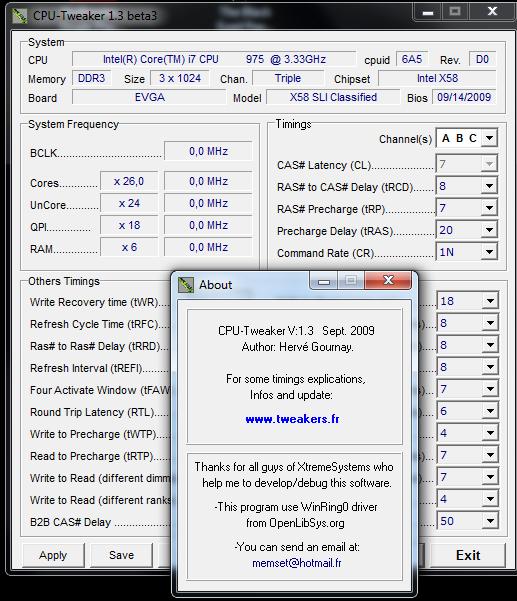Screen dimensions: 517x601
Task: Click the Save button
Action: click(x=121, y=555)
